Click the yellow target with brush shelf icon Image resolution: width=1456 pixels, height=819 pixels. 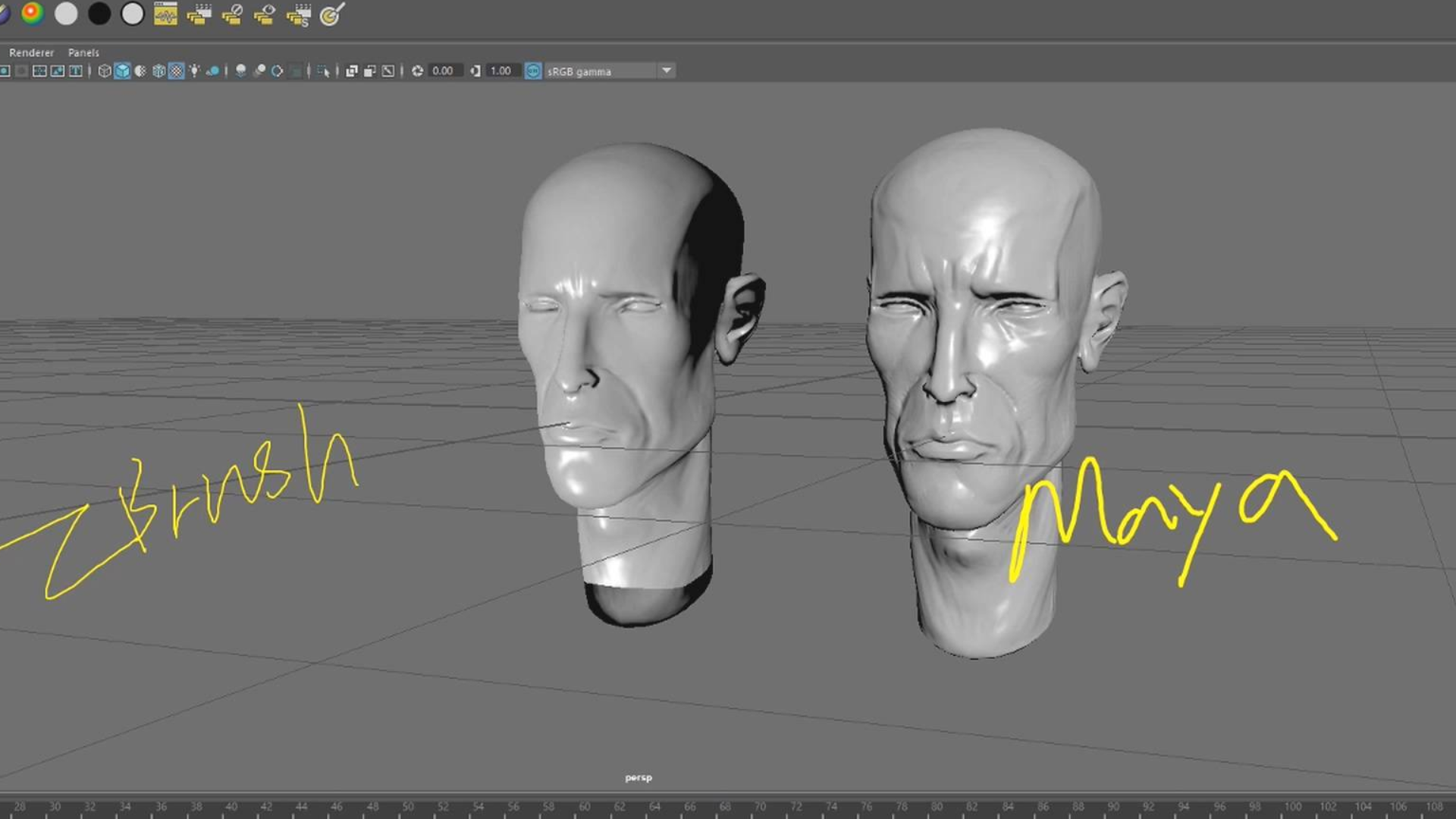pyautogui.click(x=332, y=14)
